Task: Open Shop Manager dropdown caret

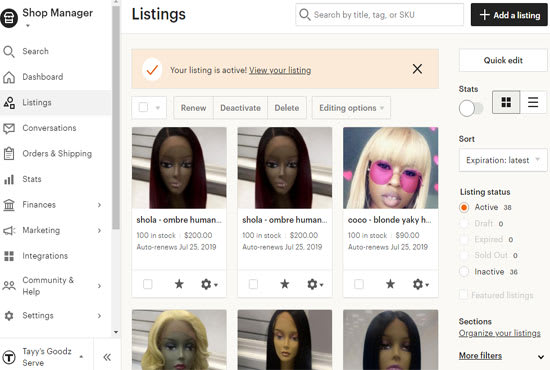Action: point(28,25)
